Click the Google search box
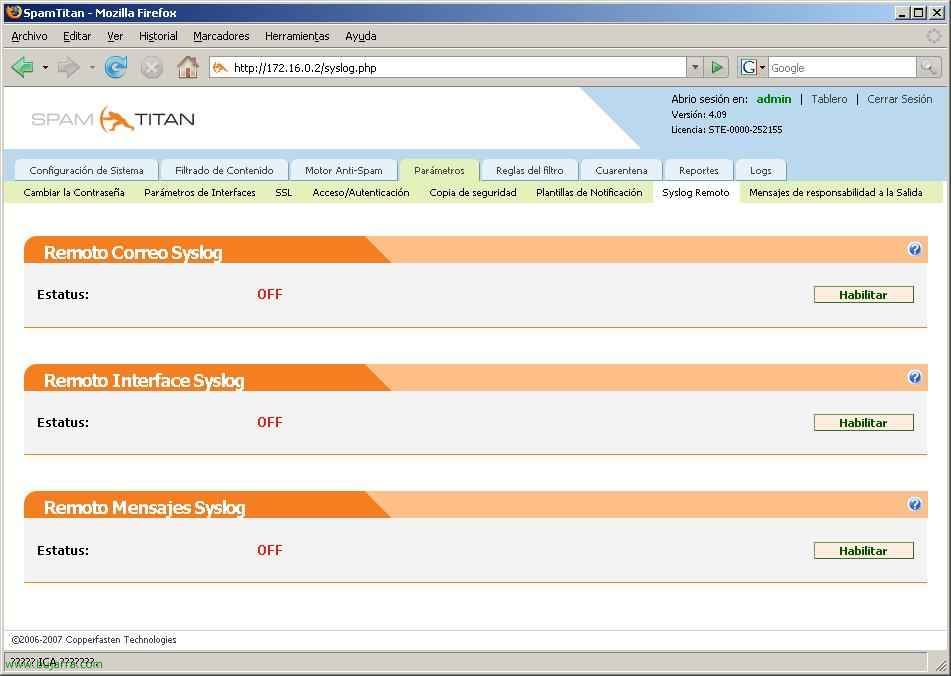The width and height of the screenshot is (951, 676). click(842, 67)
